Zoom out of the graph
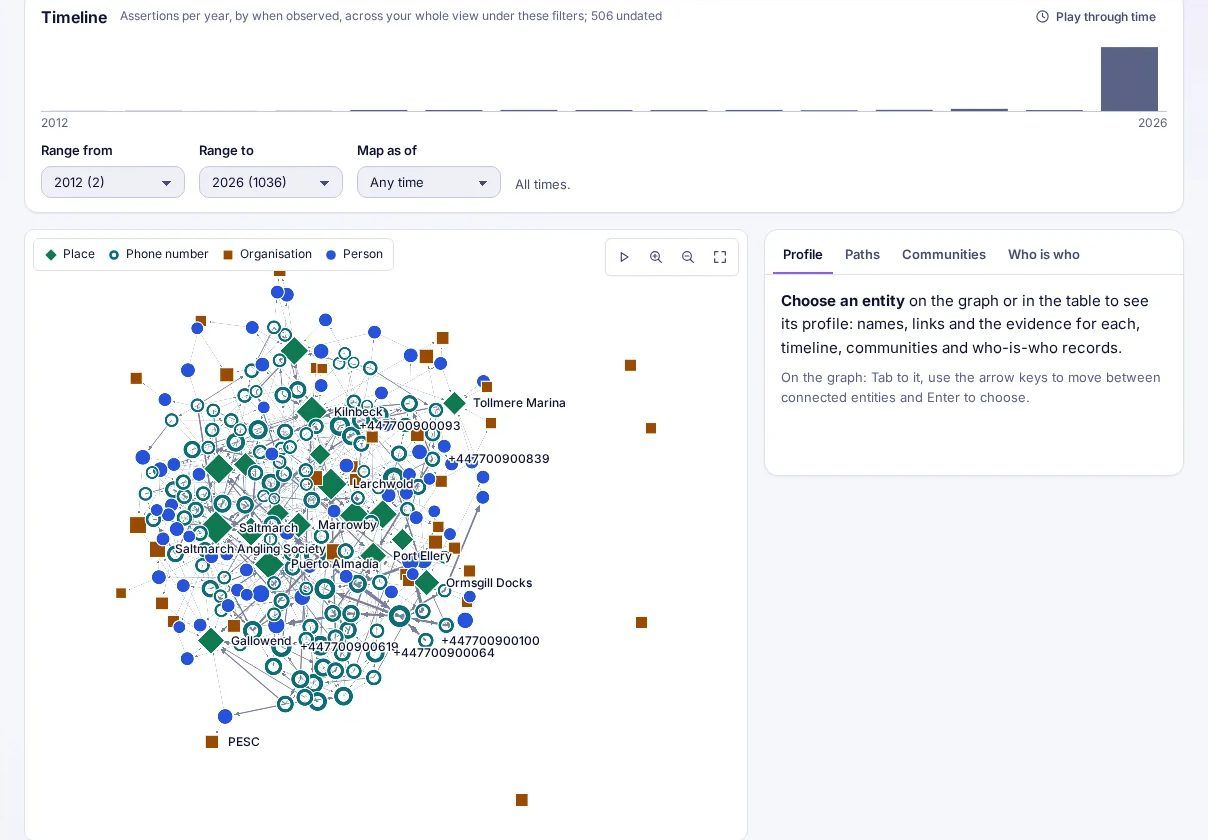The height and width of the screenshot is (840, 1208). point(688,257)
